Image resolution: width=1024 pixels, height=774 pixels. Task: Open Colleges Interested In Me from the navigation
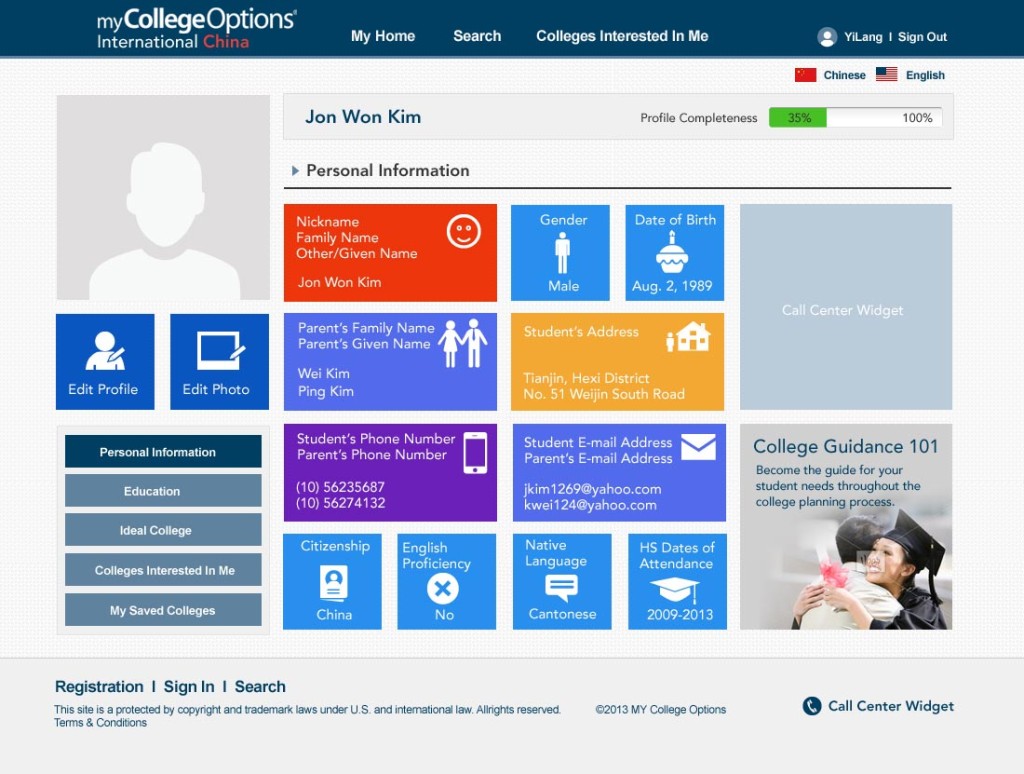coord(621,36)
